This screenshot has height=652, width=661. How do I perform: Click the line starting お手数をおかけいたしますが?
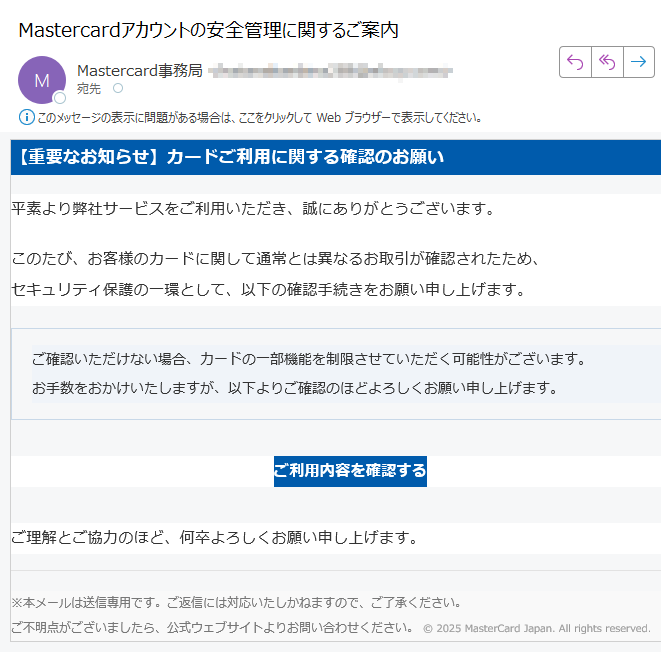click(295, 388)
